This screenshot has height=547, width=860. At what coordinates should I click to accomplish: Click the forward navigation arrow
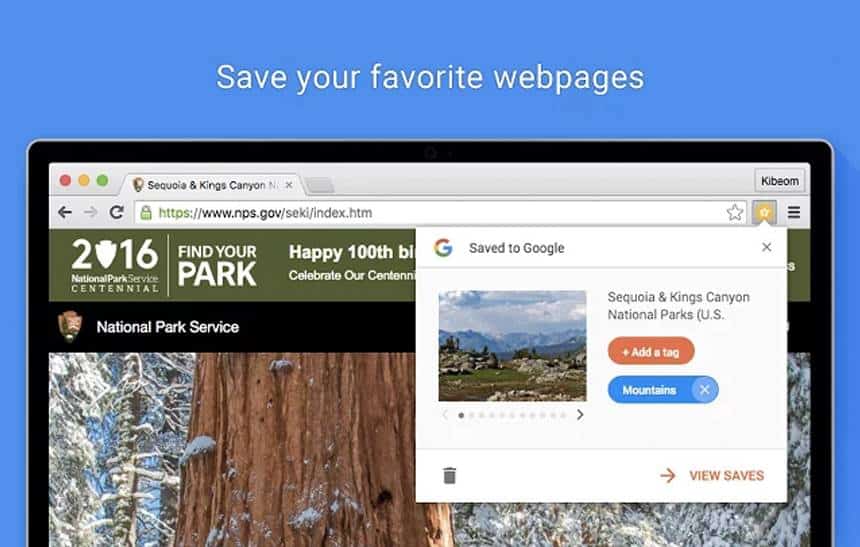(90, 212)
